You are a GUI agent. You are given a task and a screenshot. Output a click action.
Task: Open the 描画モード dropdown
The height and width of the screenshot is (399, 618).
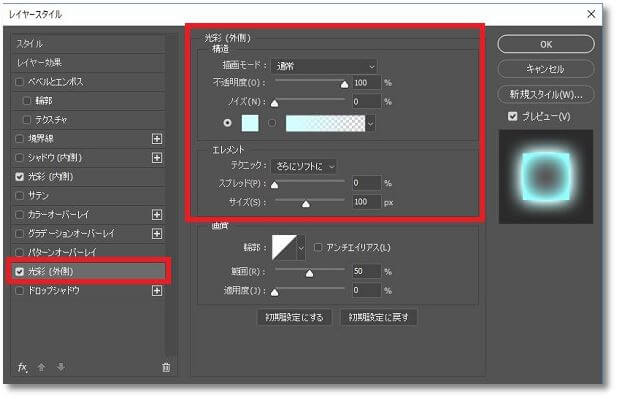click(324, 66)
